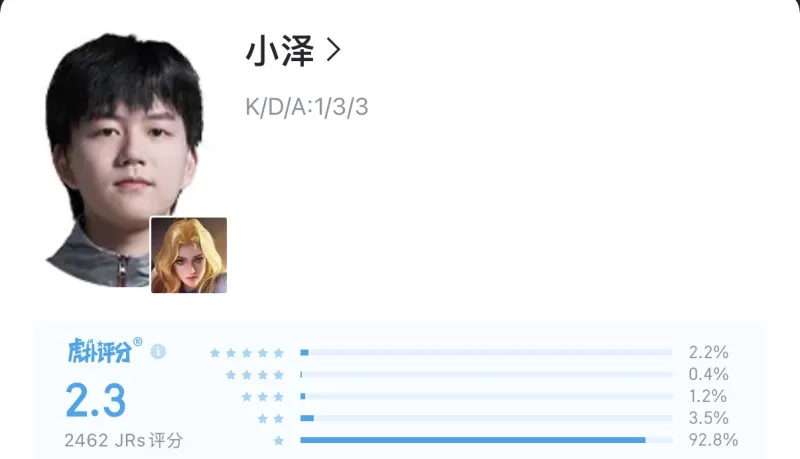Image resolution: width=800 pixels, height=459 pixels.
Task: Select the three-star rating row stars
Action: pyautogui.click(x=263, y=397)
